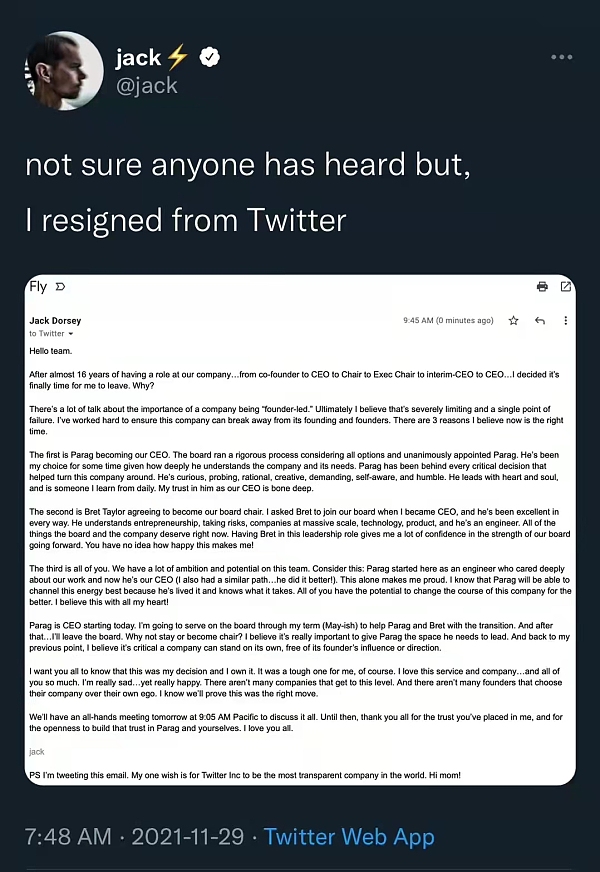
Task: Click the Twitter Web App link
Action: pyautogui.click(x=349, y=836)
